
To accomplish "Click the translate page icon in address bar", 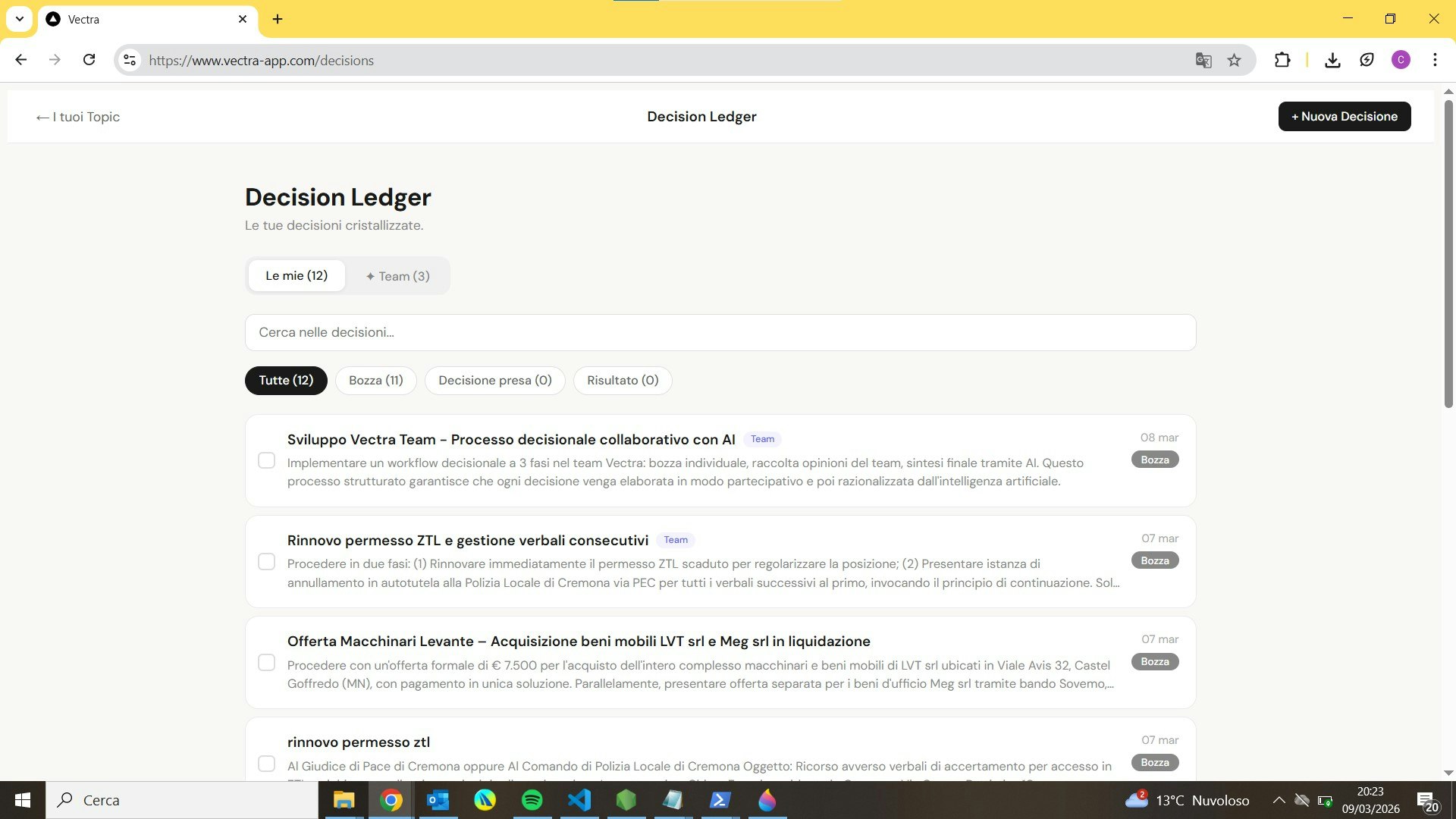I will (1203, 61).
